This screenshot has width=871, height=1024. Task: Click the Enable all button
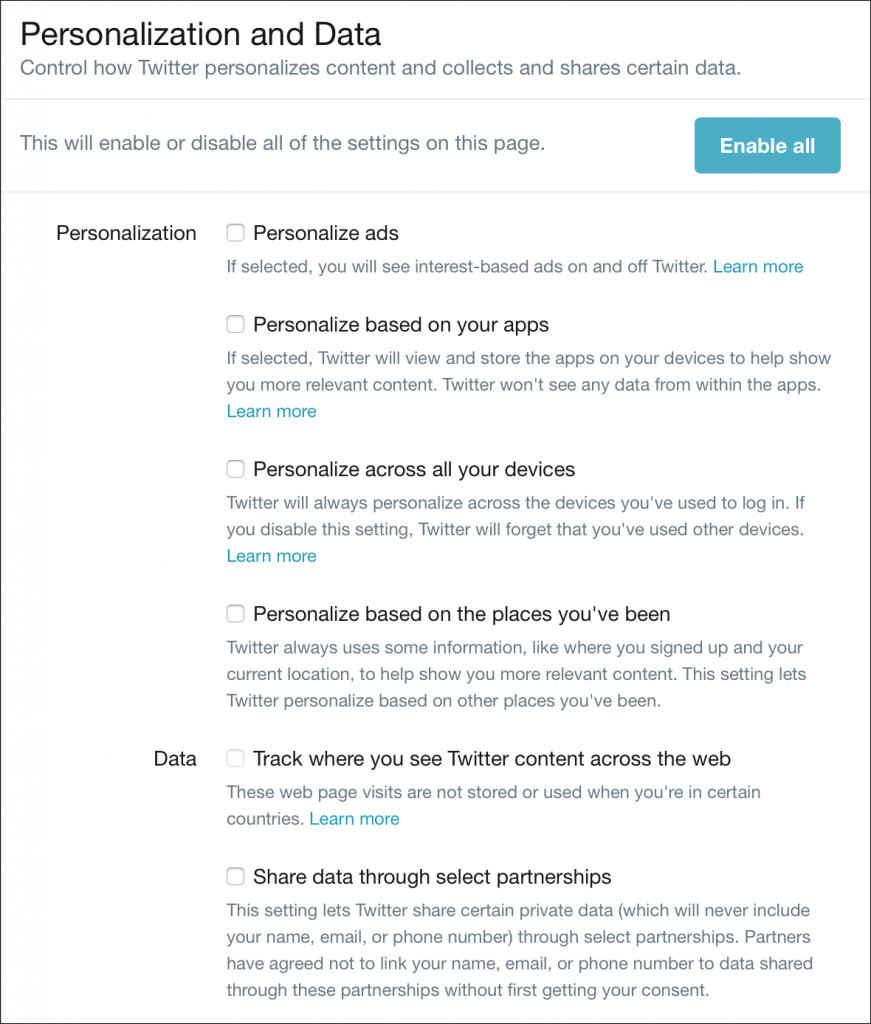(x=767, y=145)
